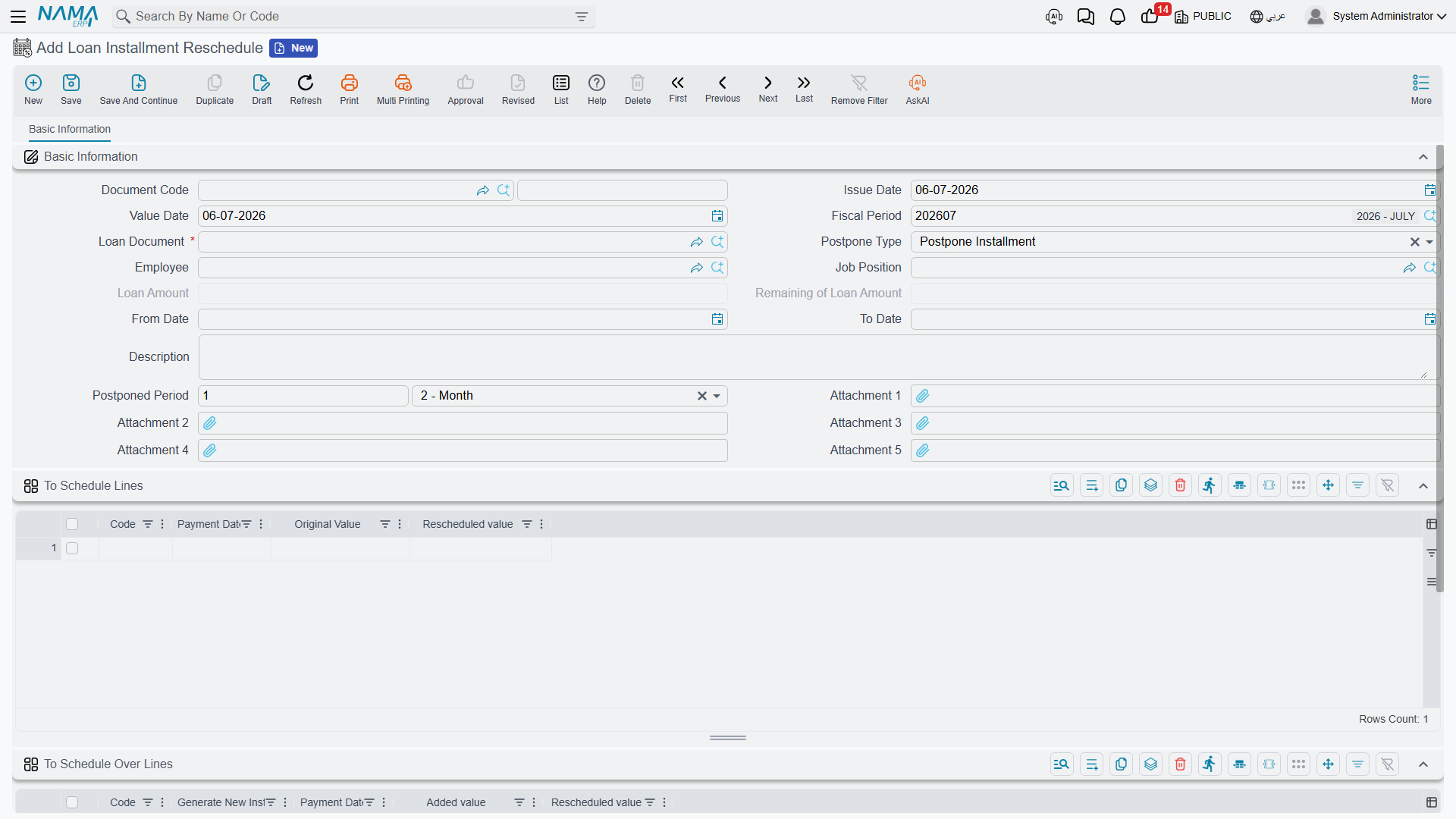Open the notifications bell icon
This screenshot has width=1456, height=819.
coord(1117,17)
